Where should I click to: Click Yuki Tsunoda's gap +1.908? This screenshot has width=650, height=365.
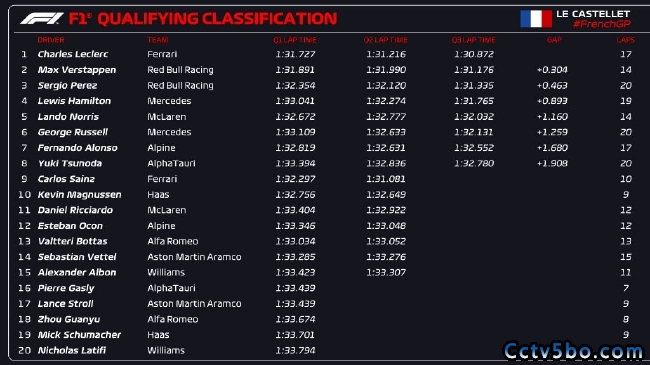coord(552,163)
